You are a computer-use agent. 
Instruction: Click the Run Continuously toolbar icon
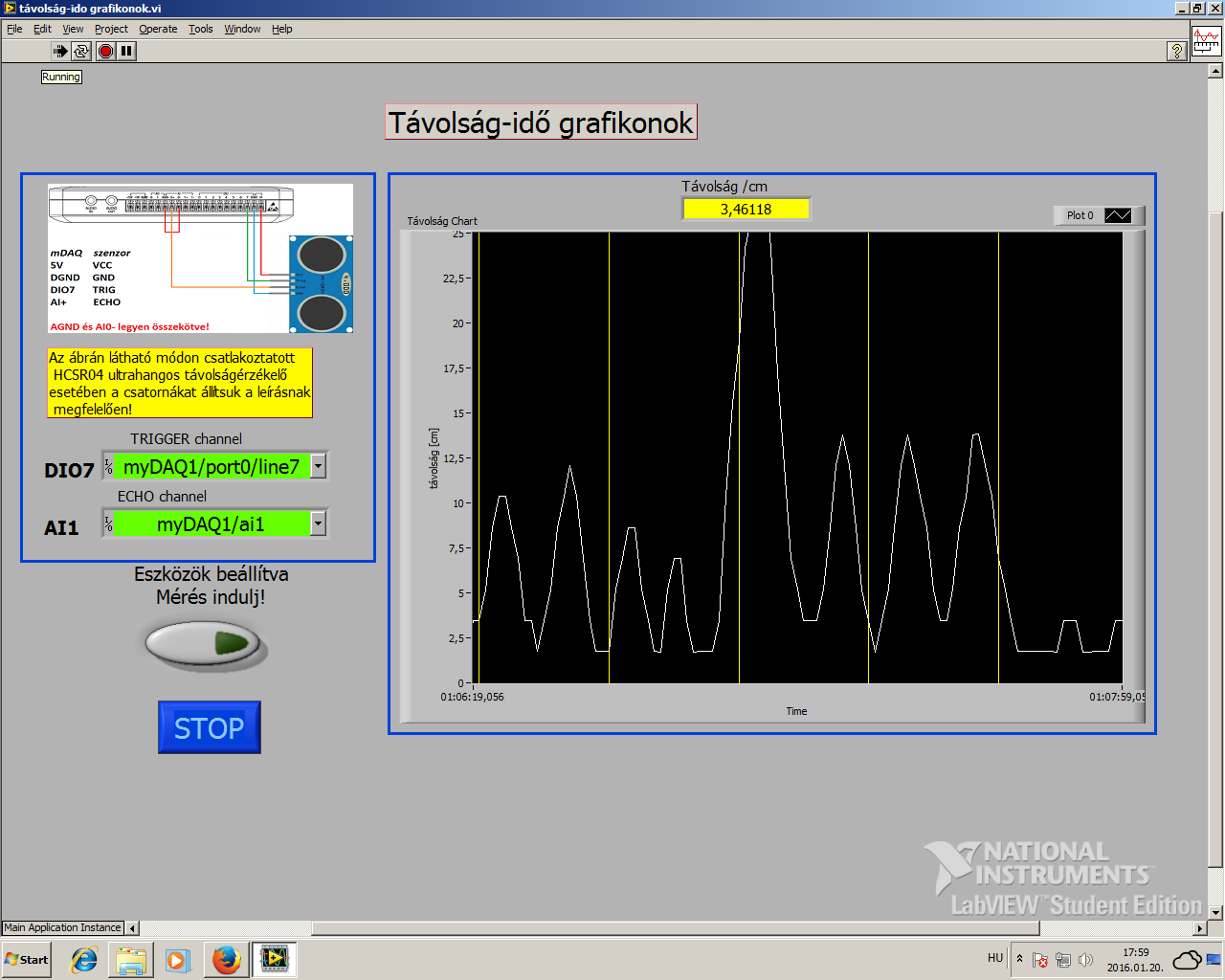[82, 51]
